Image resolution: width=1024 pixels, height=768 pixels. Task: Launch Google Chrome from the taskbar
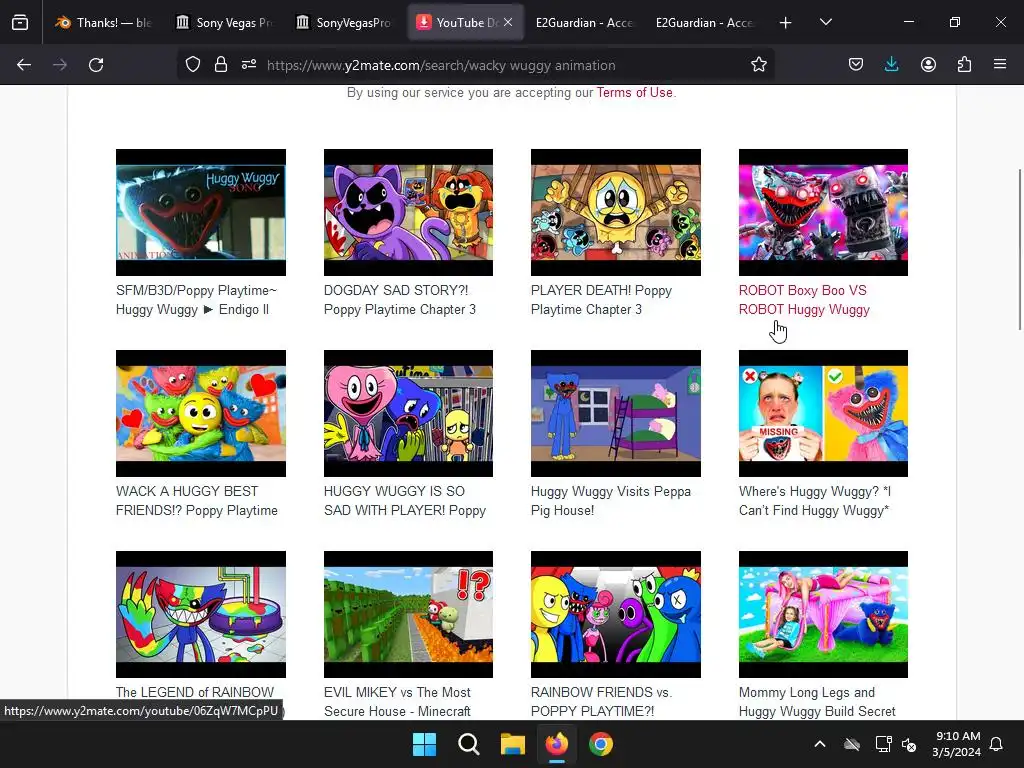[601, 744]
